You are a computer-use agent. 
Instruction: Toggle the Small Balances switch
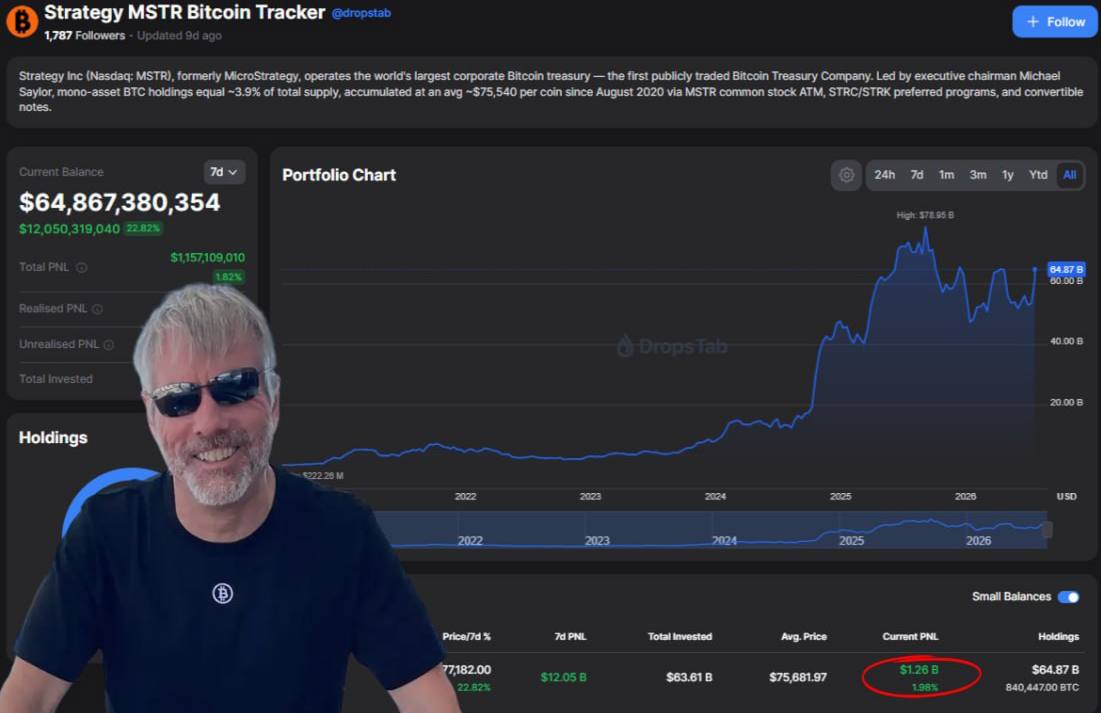click(x=1069, y=597)
